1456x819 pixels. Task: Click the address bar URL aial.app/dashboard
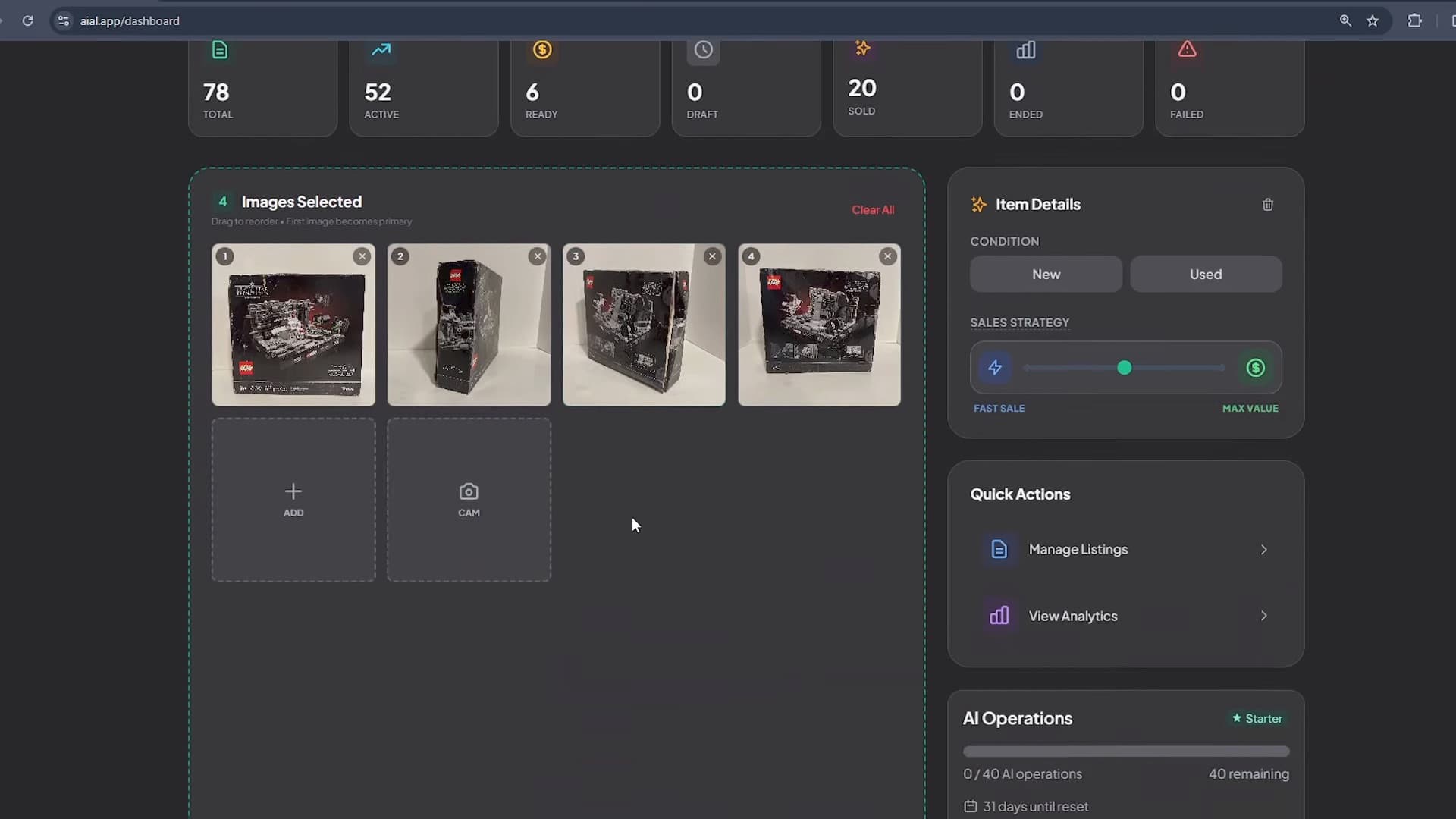[x=130, y=21]
